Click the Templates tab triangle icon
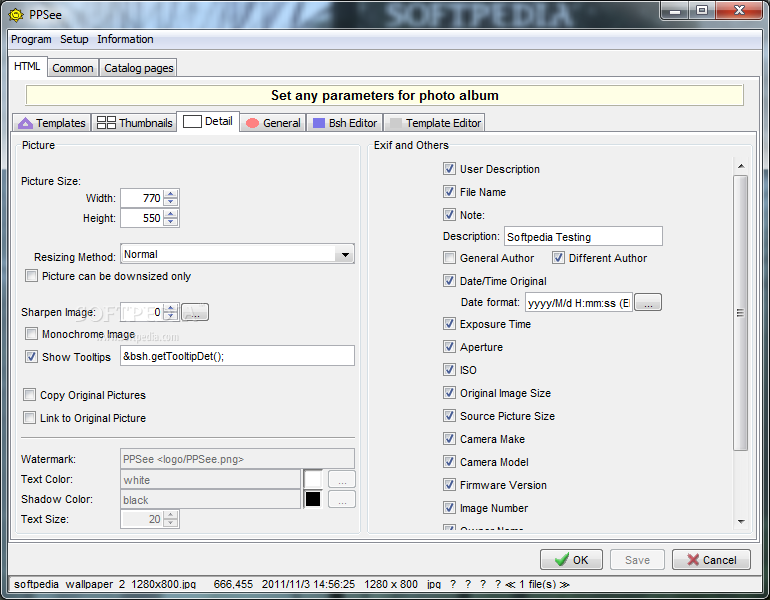 pyautogui.click(x=25, y=123)
